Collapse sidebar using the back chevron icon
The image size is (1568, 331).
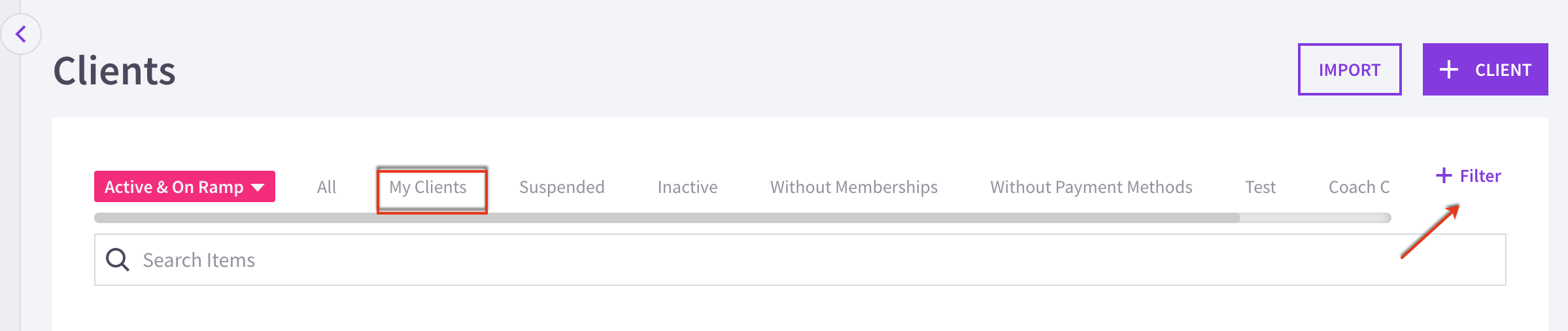21,34
